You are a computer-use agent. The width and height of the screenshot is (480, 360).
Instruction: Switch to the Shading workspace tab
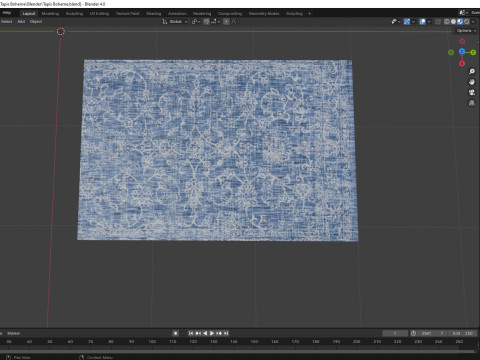coord(154,14)
